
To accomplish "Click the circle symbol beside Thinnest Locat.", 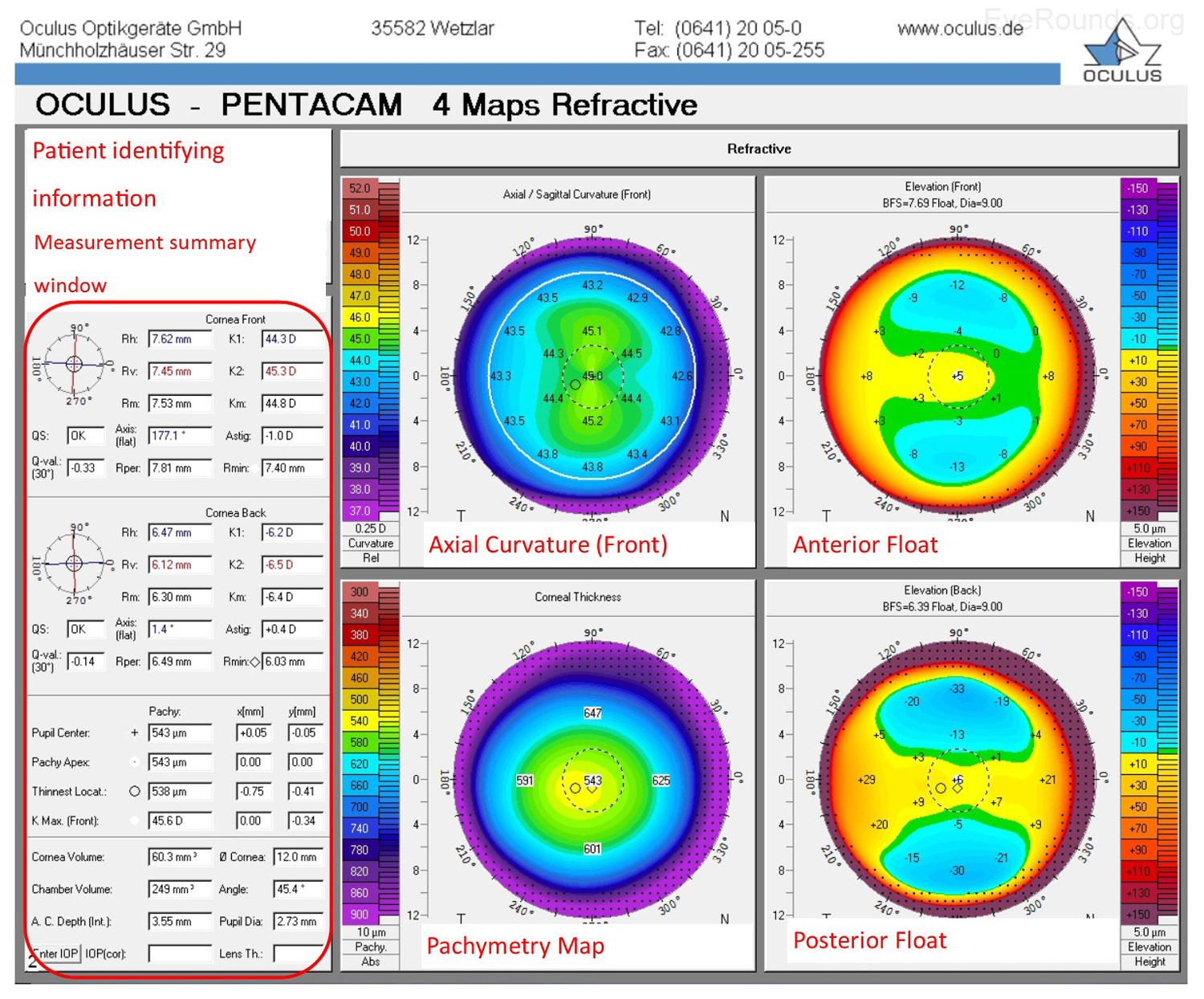I will pos(134,791).
